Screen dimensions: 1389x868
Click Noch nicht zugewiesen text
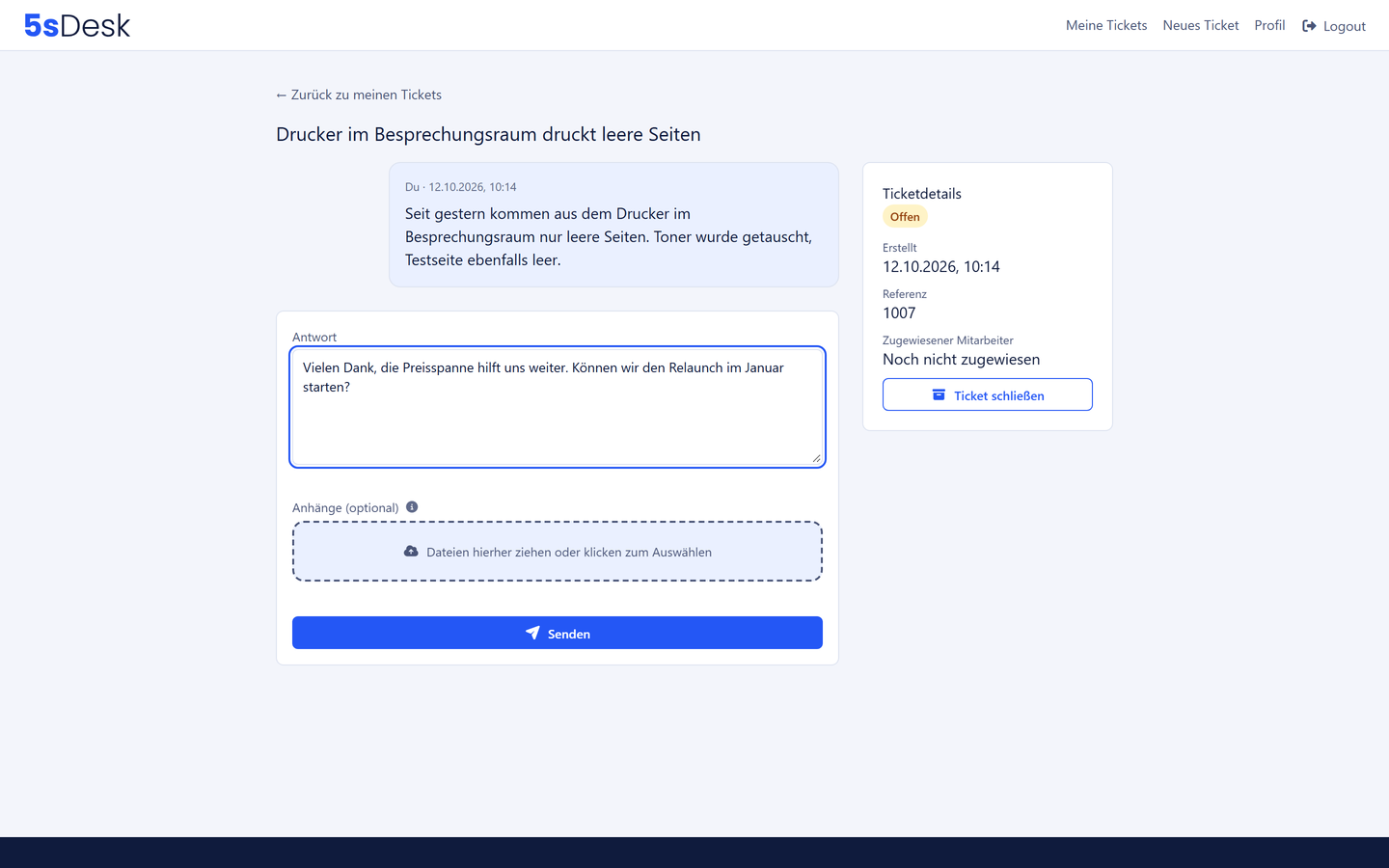point(962,359)
